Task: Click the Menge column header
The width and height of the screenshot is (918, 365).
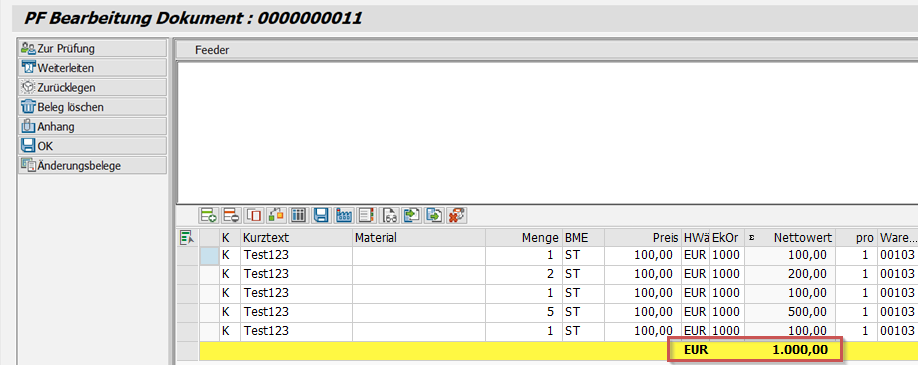Action: pos(523,237)
